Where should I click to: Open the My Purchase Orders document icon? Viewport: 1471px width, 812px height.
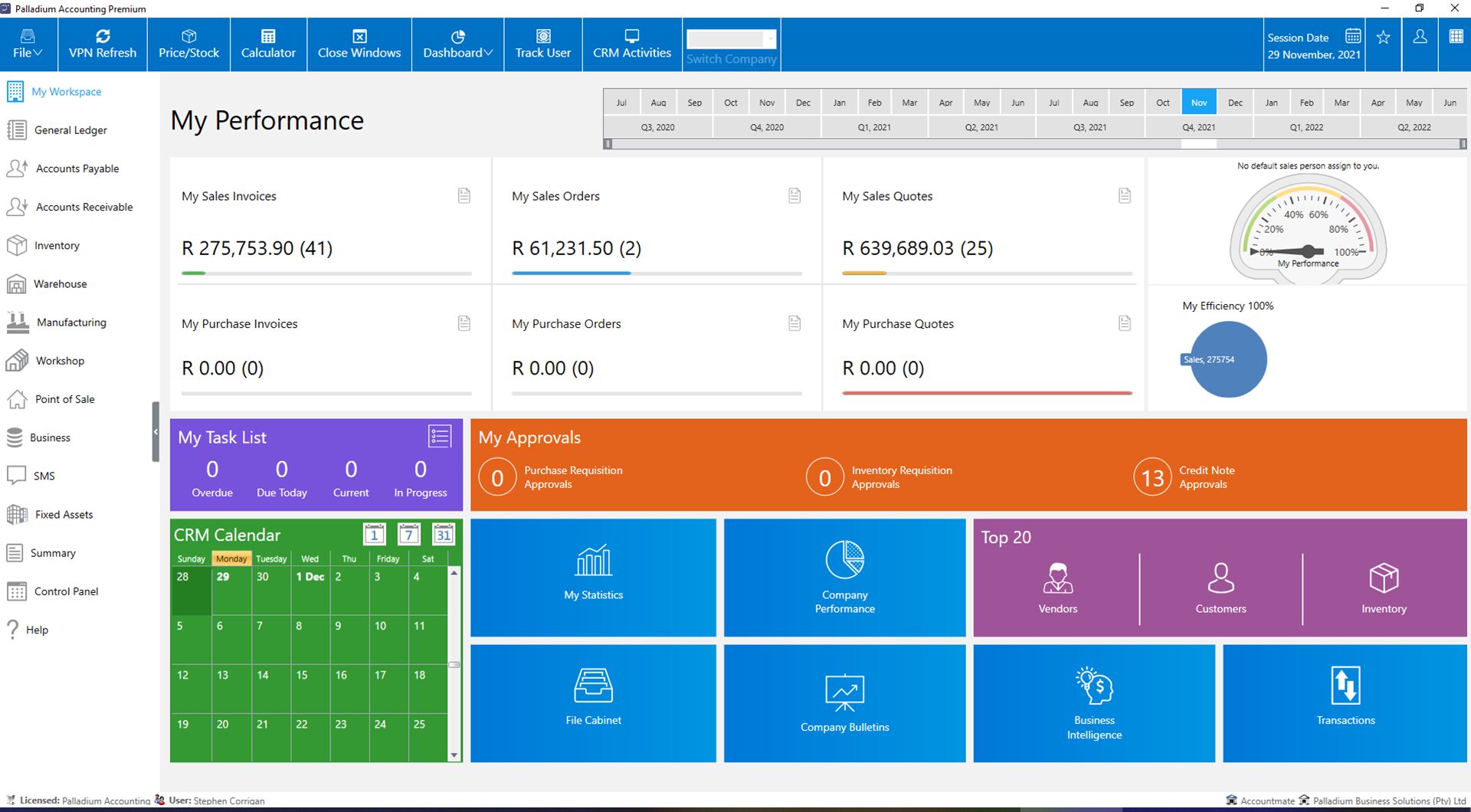click(794, 323)
